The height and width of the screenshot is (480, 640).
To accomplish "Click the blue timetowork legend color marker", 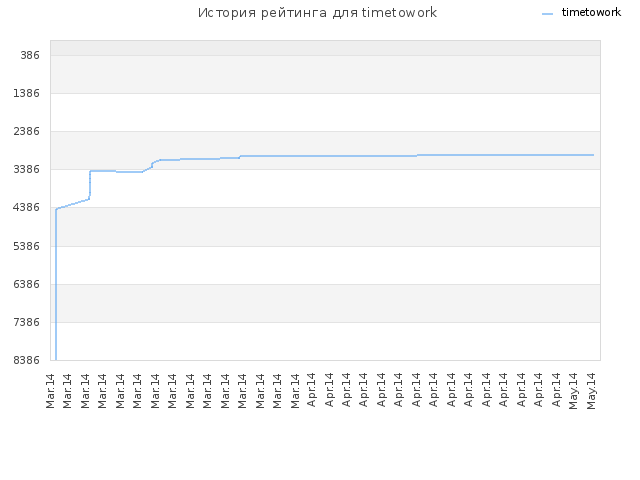I will [x=547, y=14].
